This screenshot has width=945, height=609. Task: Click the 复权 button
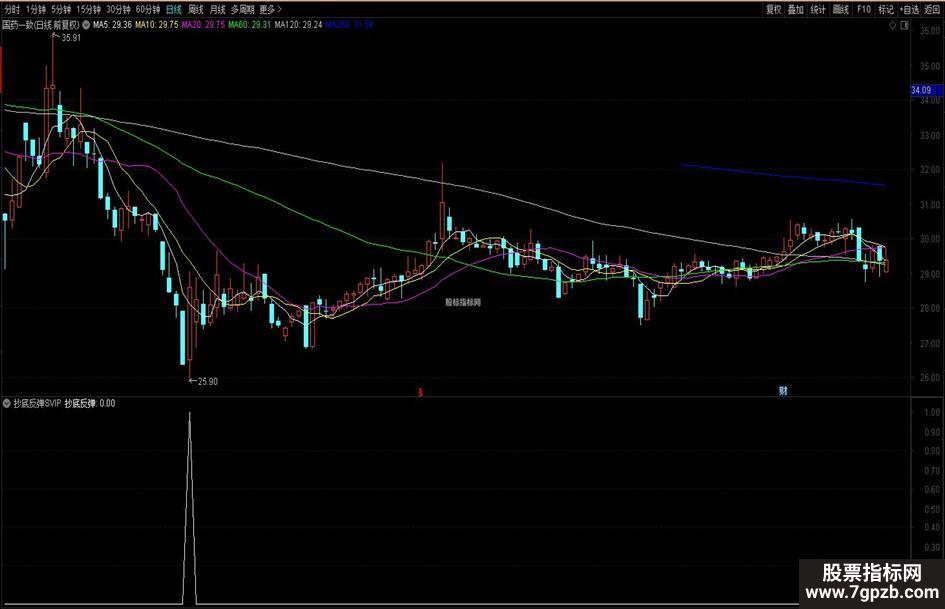[774, 9]
